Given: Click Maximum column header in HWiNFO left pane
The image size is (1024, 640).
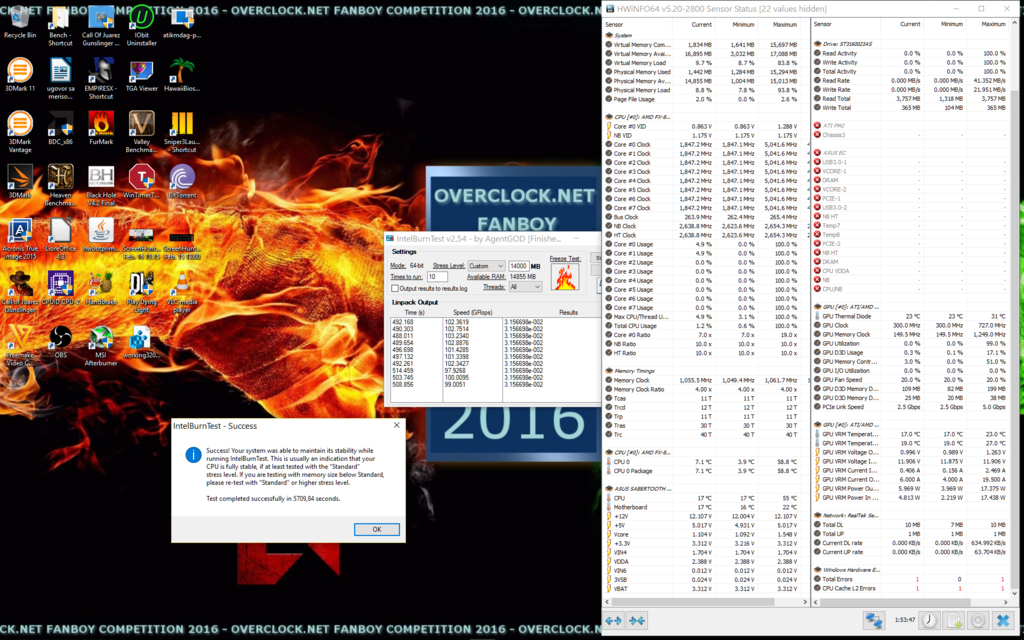Looking at the screenshot, I should [x=784, y=24].
